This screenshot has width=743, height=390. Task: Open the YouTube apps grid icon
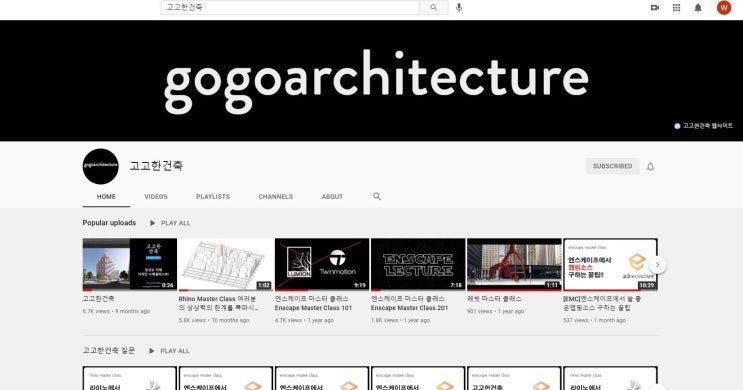point(676,8)
